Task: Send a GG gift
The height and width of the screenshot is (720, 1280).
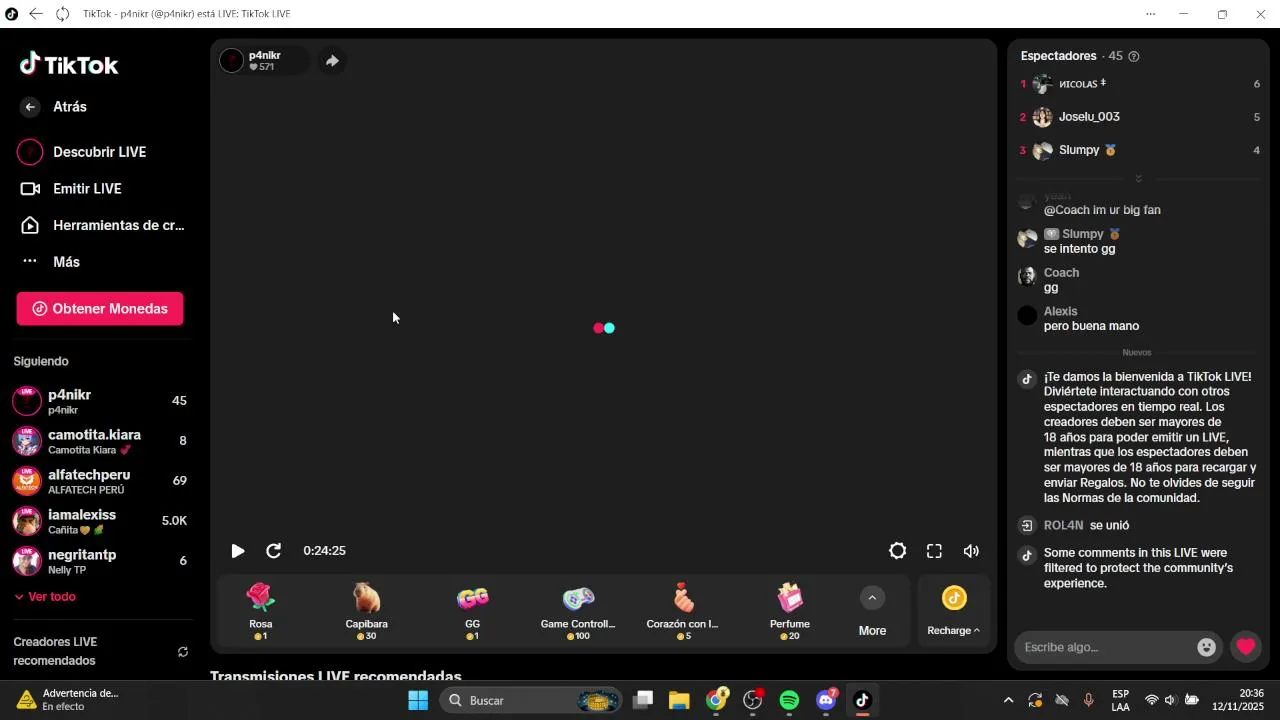Action: [473, 611]
